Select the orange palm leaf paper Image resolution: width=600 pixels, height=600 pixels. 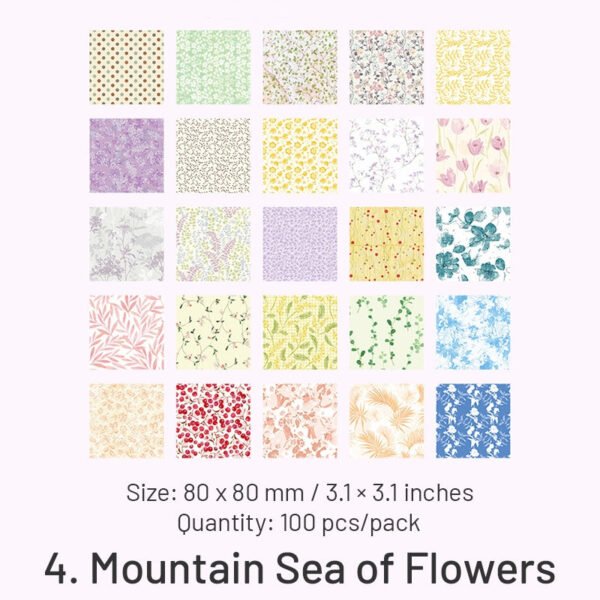pyautogui.click(x=386, y=421)
